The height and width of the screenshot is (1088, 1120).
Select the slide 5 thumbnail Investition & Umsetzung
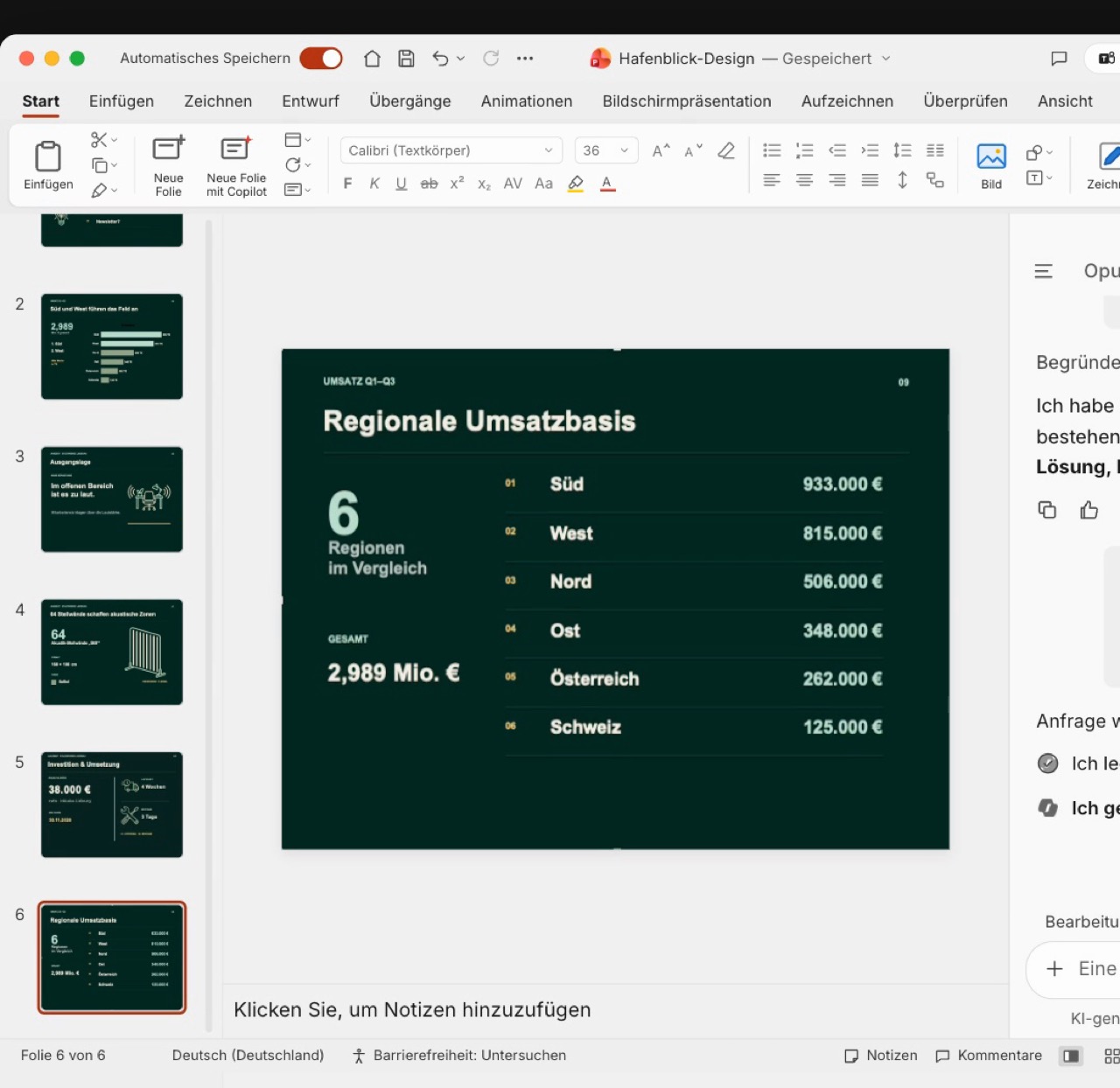point(112,805)
